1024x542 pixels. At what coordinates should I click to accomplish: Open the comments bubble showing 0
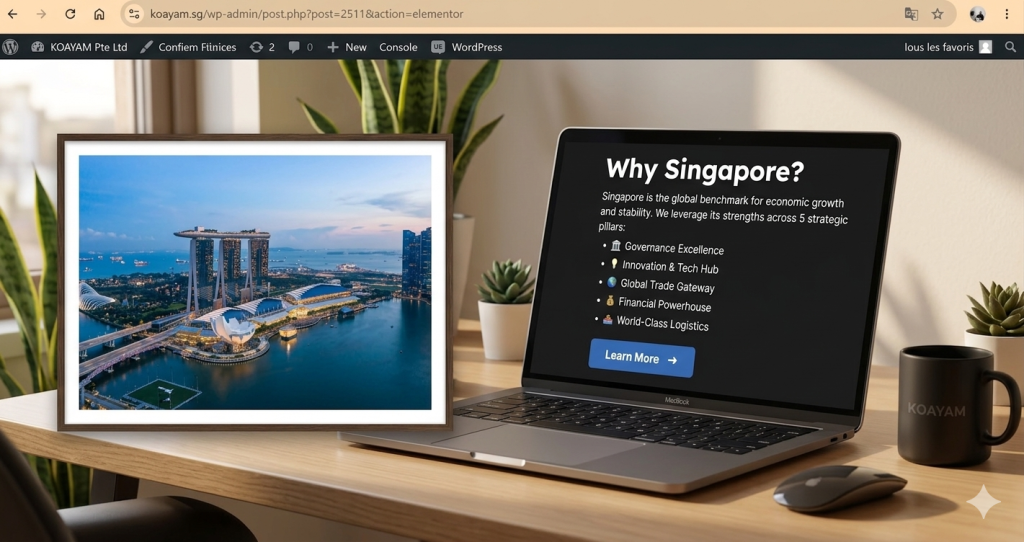click(x=301, y=47)
